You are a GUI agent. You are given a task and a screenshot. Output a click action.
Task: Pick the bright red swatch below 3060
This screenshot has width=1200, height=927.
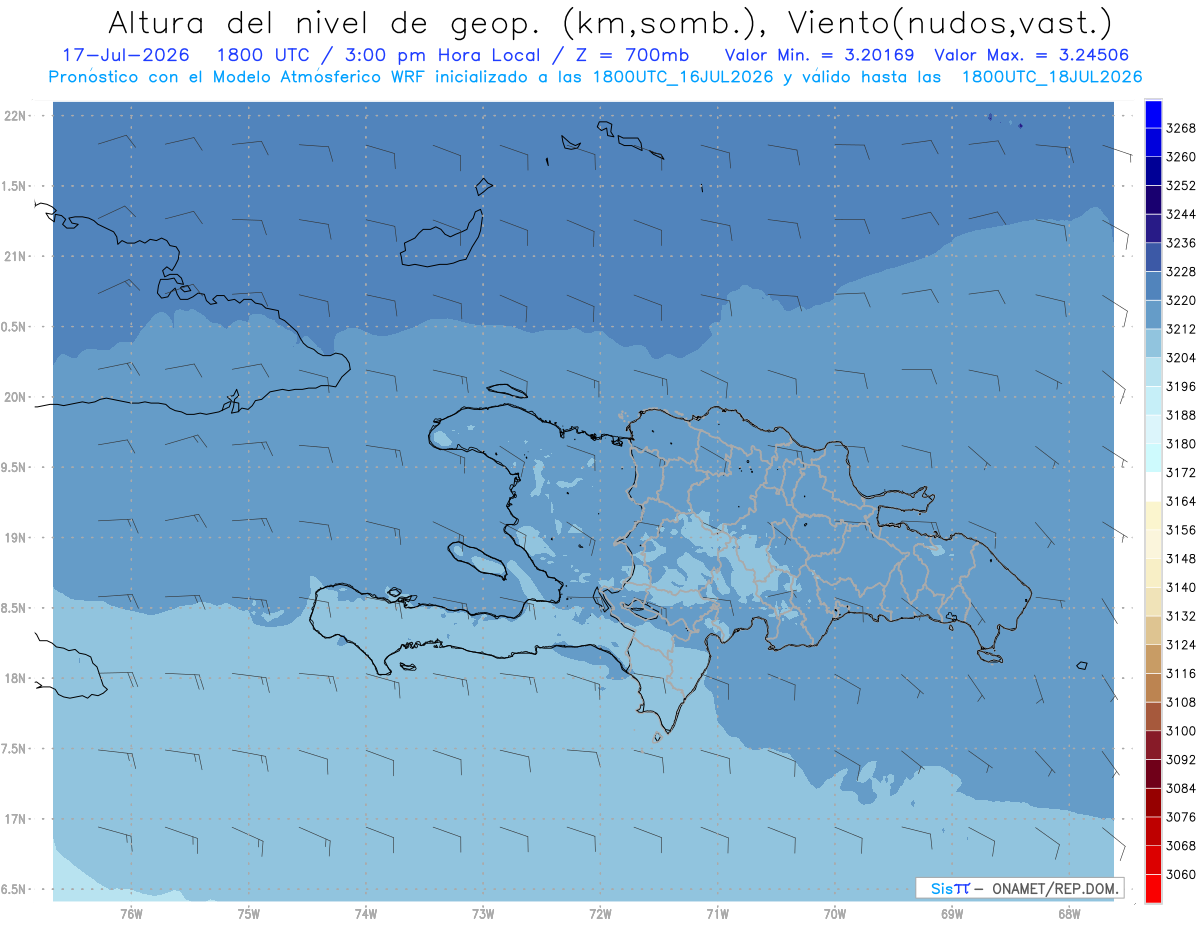coord(1153,888)
